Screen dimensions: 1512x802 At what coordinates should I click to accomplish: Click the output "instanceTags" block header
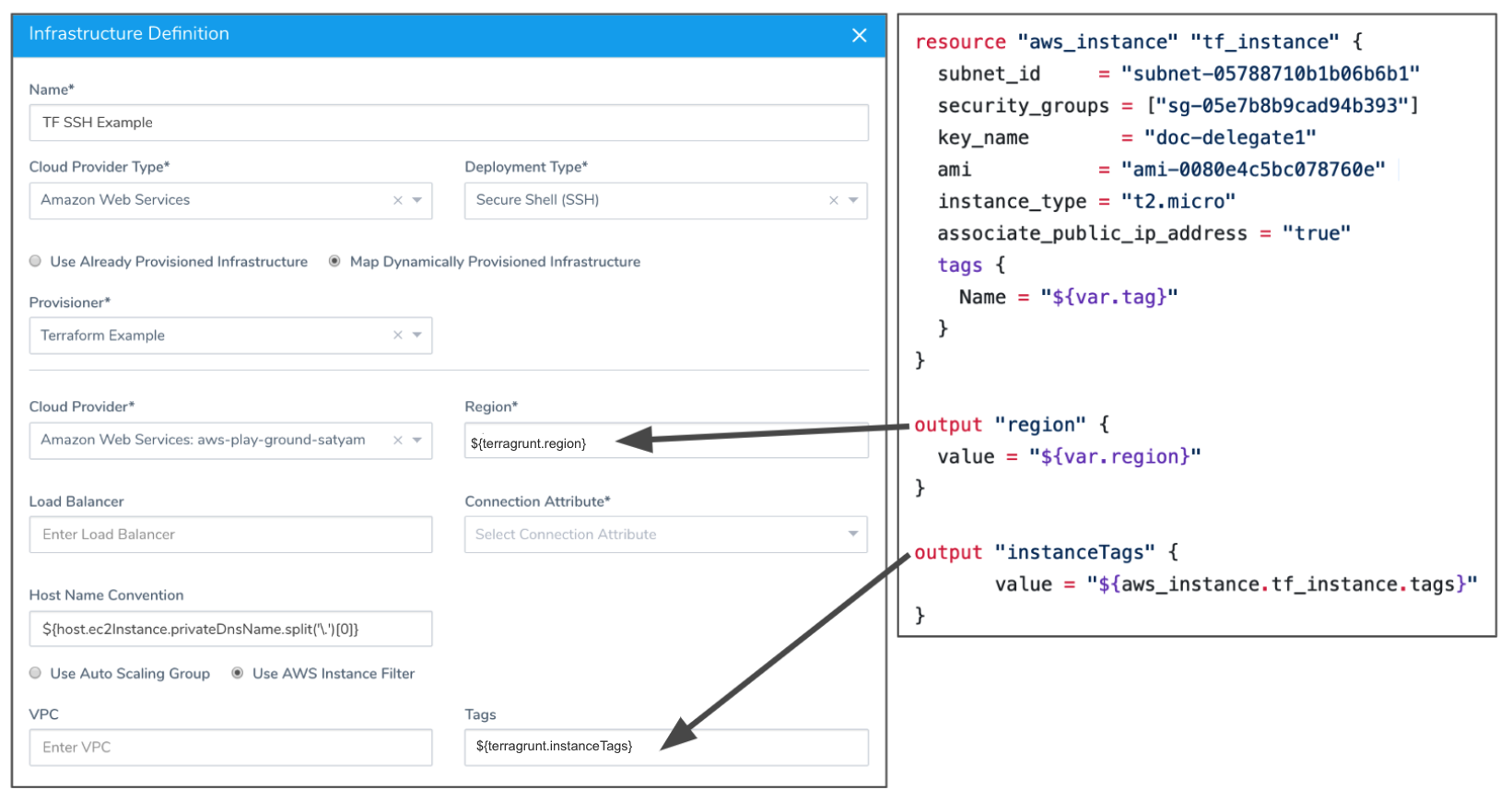1047,552
